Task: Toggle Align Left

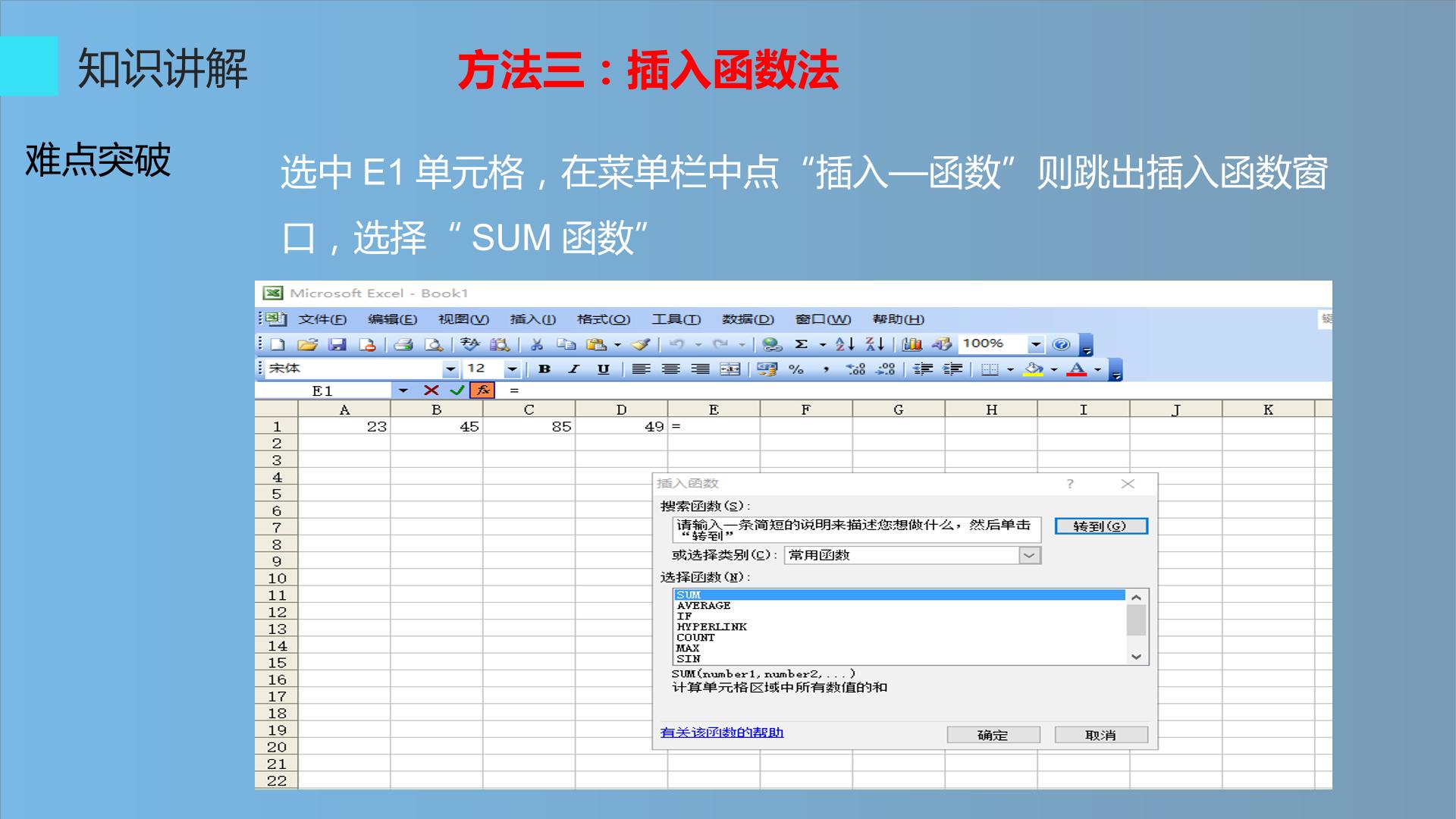Action: (x=641, y=369)
